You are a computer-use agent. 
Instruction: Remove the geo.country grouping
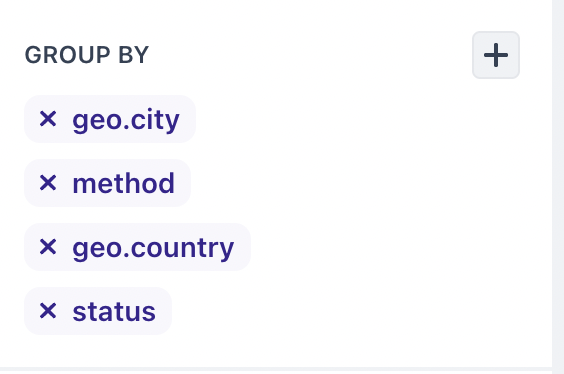click(48, 247)
